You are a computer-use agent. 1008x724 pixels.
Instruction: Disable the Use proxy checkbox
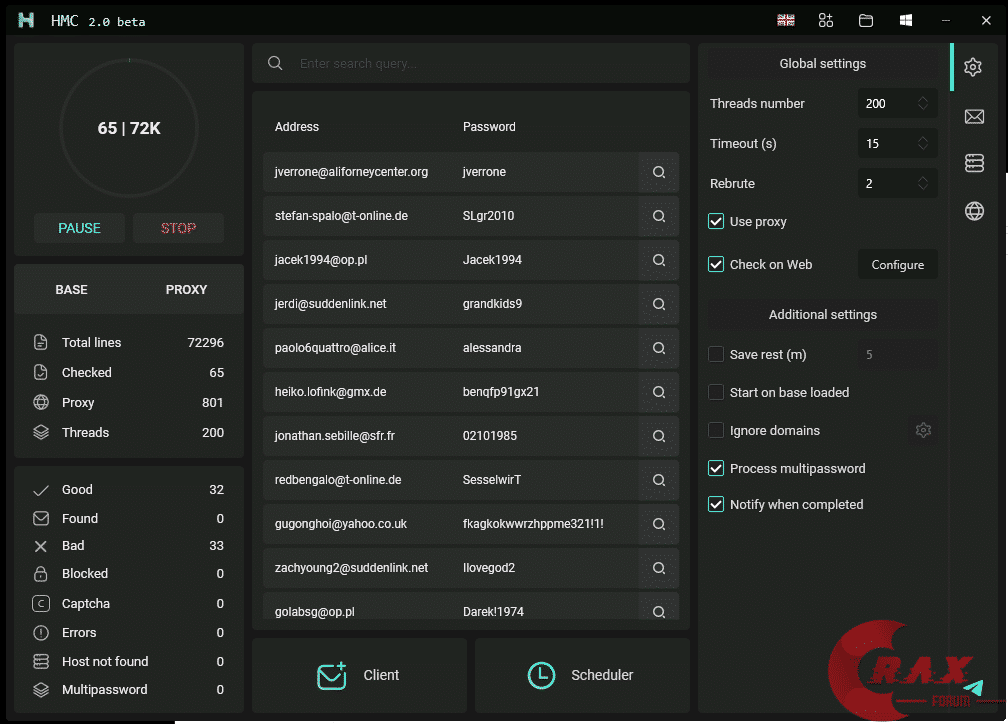[x=716, y=221]
